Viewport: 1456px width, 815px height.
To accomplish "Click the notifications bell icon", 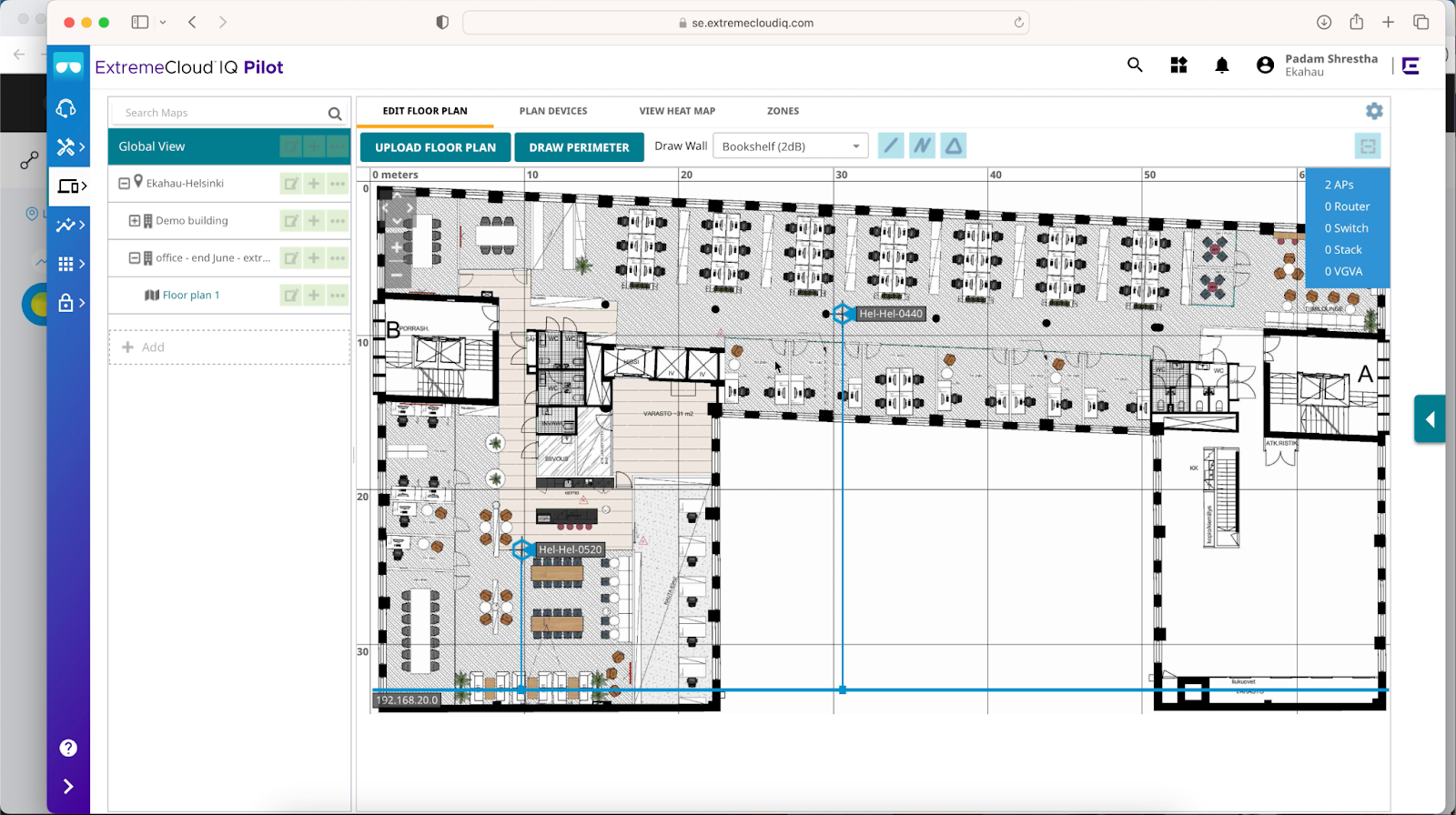I will pyautogui.click(x=1222, y=65).
